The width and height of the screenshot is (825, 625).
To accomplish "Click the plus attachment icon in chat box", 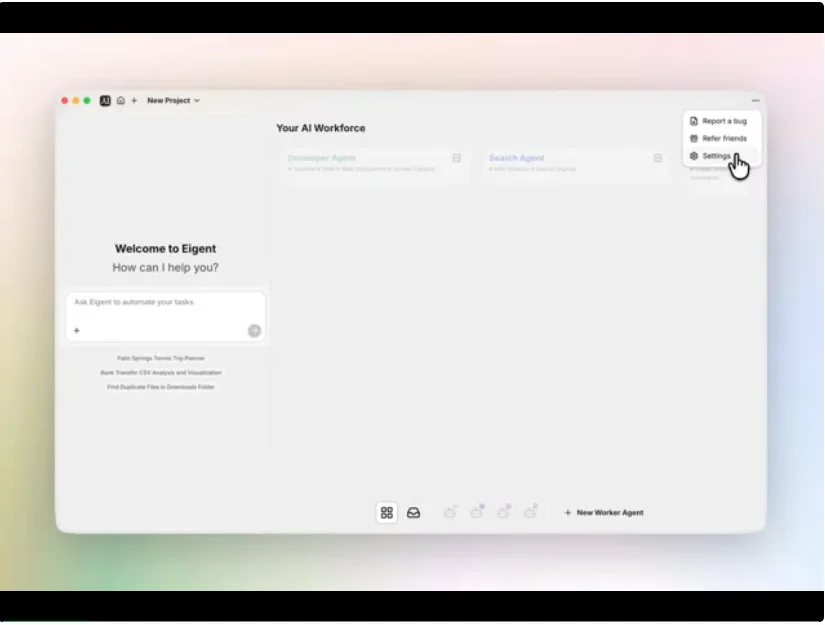I will (x=76, y=330).
